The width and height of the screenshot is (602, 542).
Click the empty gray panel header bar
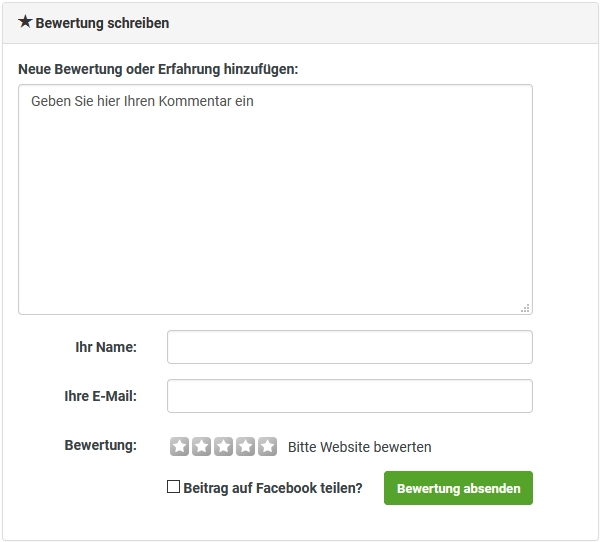point(400,23)
